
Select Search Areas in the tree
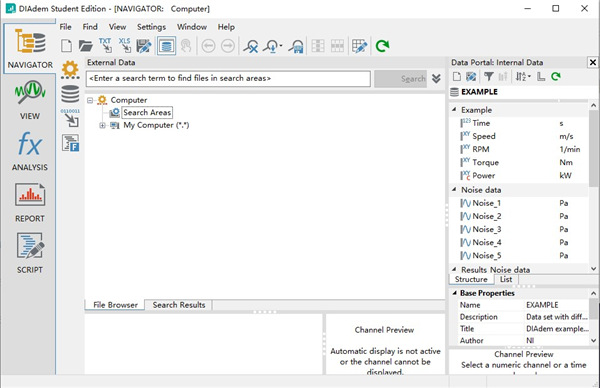coord(147,112)
